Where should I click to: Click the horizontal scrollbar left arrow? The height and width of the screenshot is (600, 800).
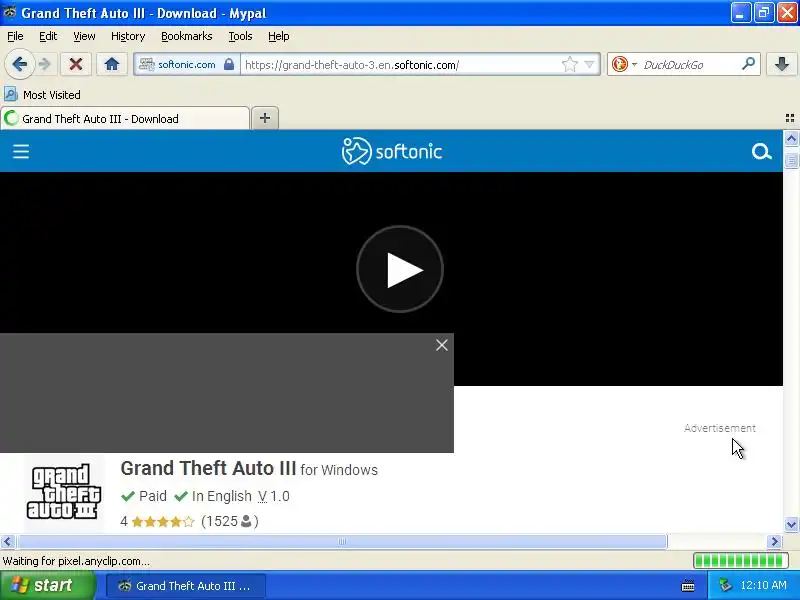[x=7, y=541]
